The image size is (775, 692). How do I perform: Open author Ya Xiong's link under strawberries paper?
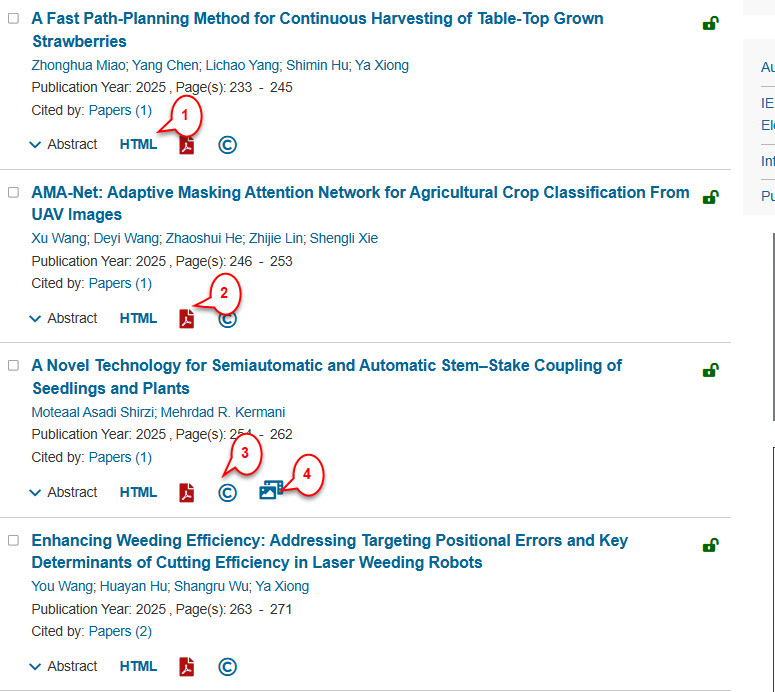(382, 65)
